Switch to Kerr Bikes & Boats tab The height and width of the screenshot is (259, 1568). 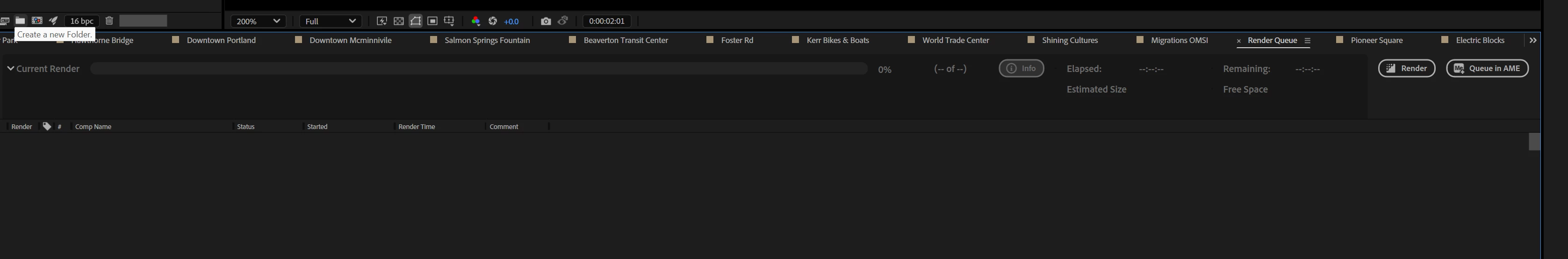pyautogui.click(x=838, y=40)
